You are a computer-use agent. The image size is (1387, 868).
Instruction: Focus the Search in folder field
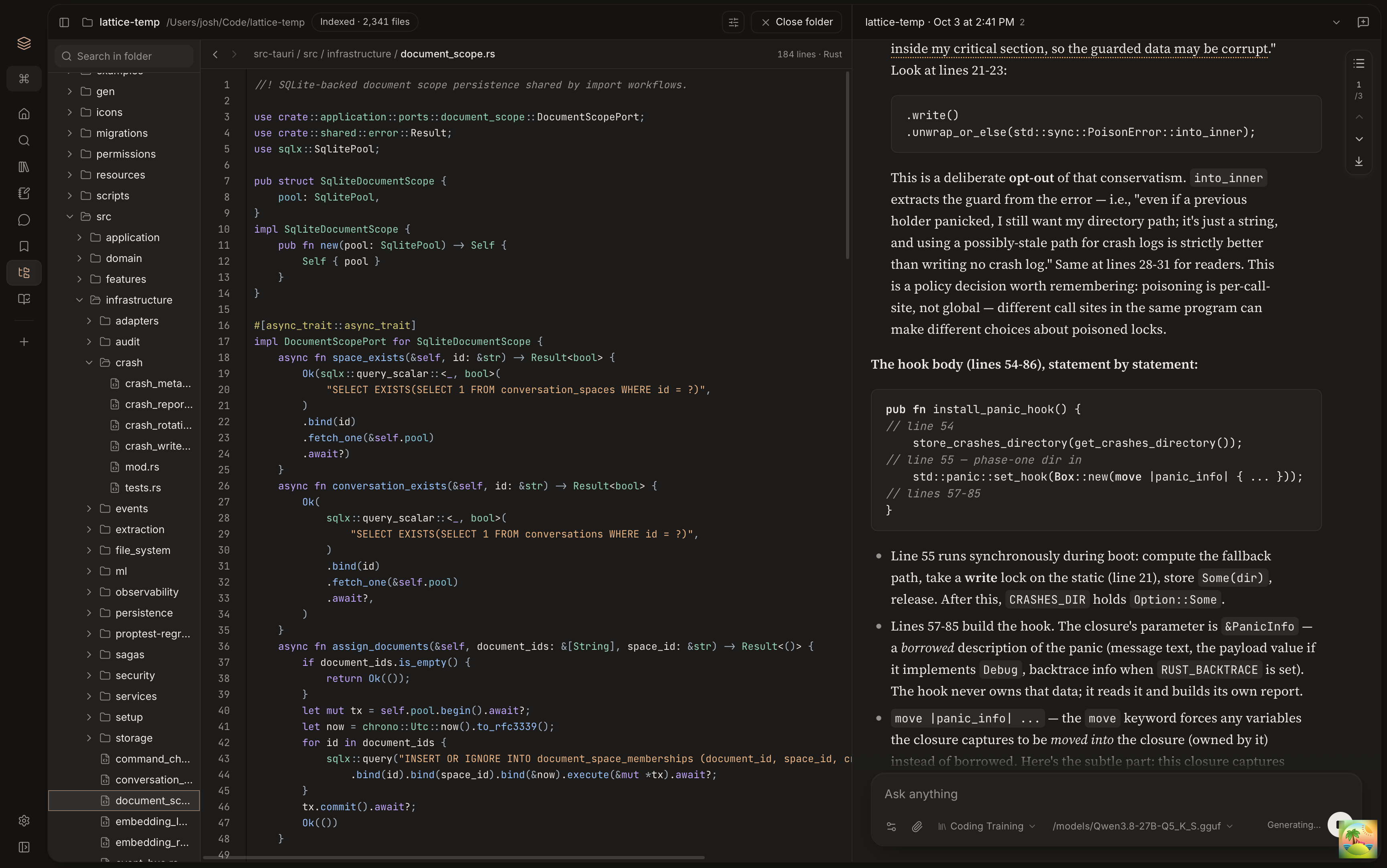(124, 56)
